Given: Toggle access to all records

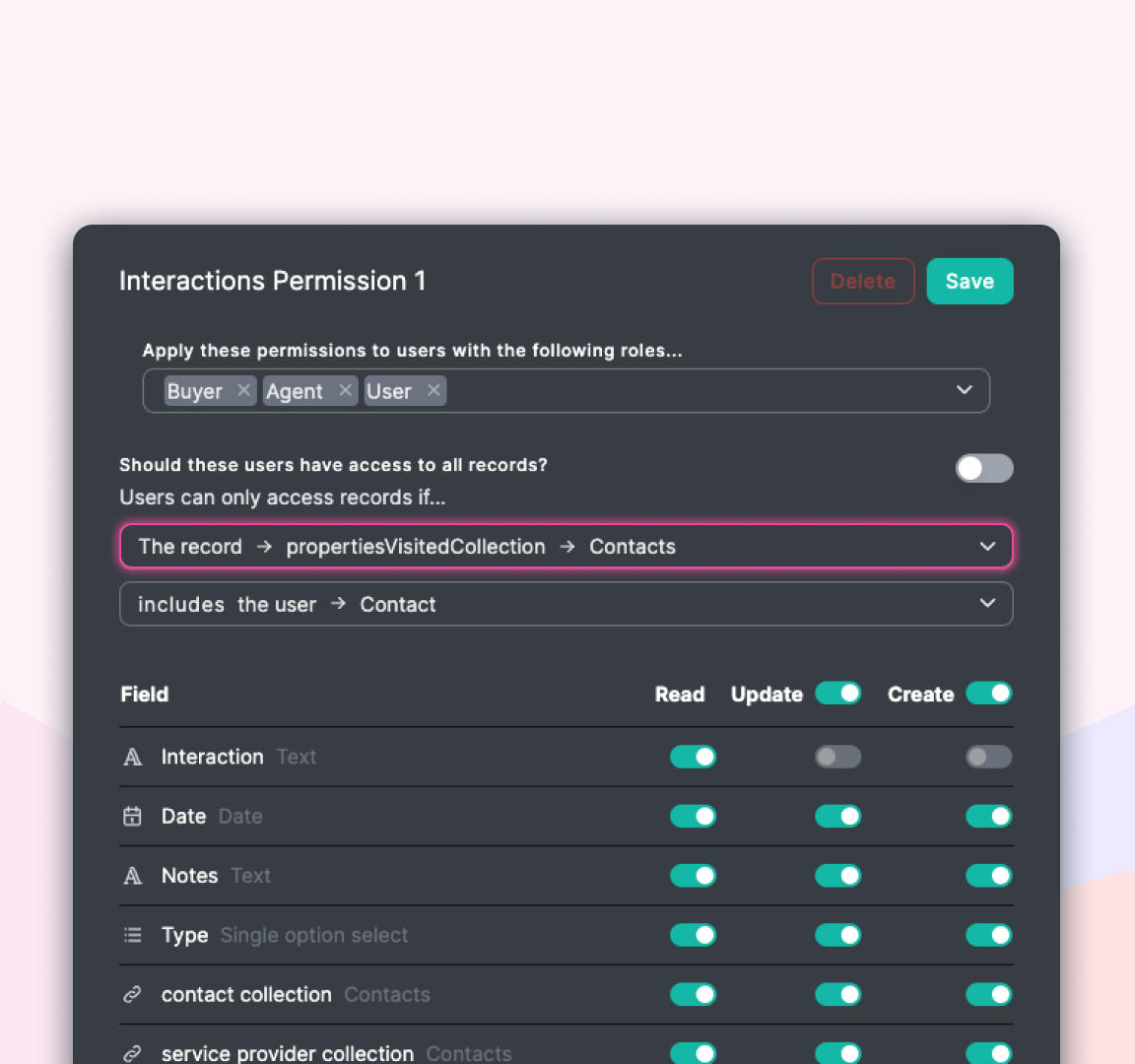Looking at the screenshot, I should click(984, 468).
